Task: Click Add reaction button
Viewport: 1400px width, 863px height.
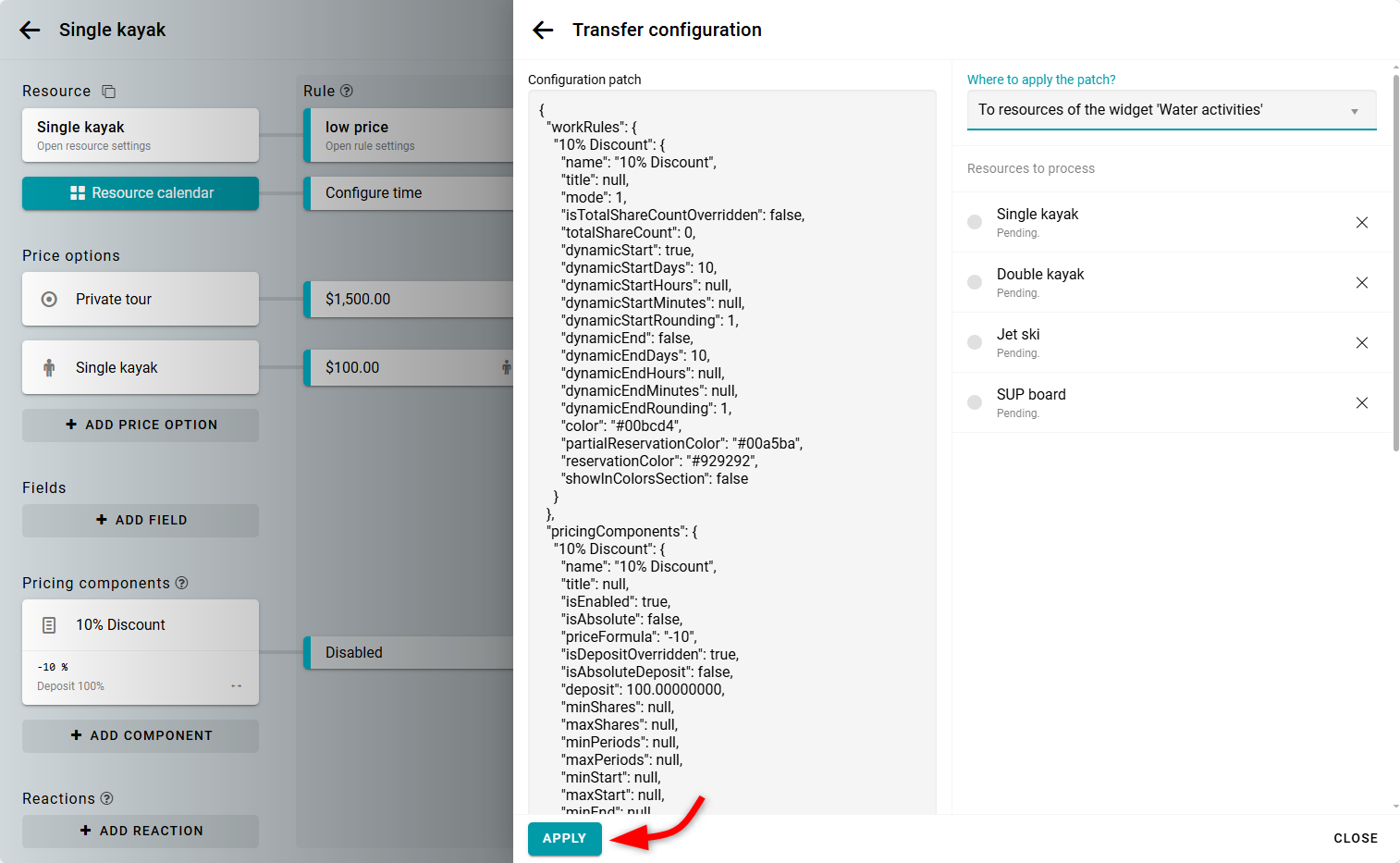Action: [141, 831]
